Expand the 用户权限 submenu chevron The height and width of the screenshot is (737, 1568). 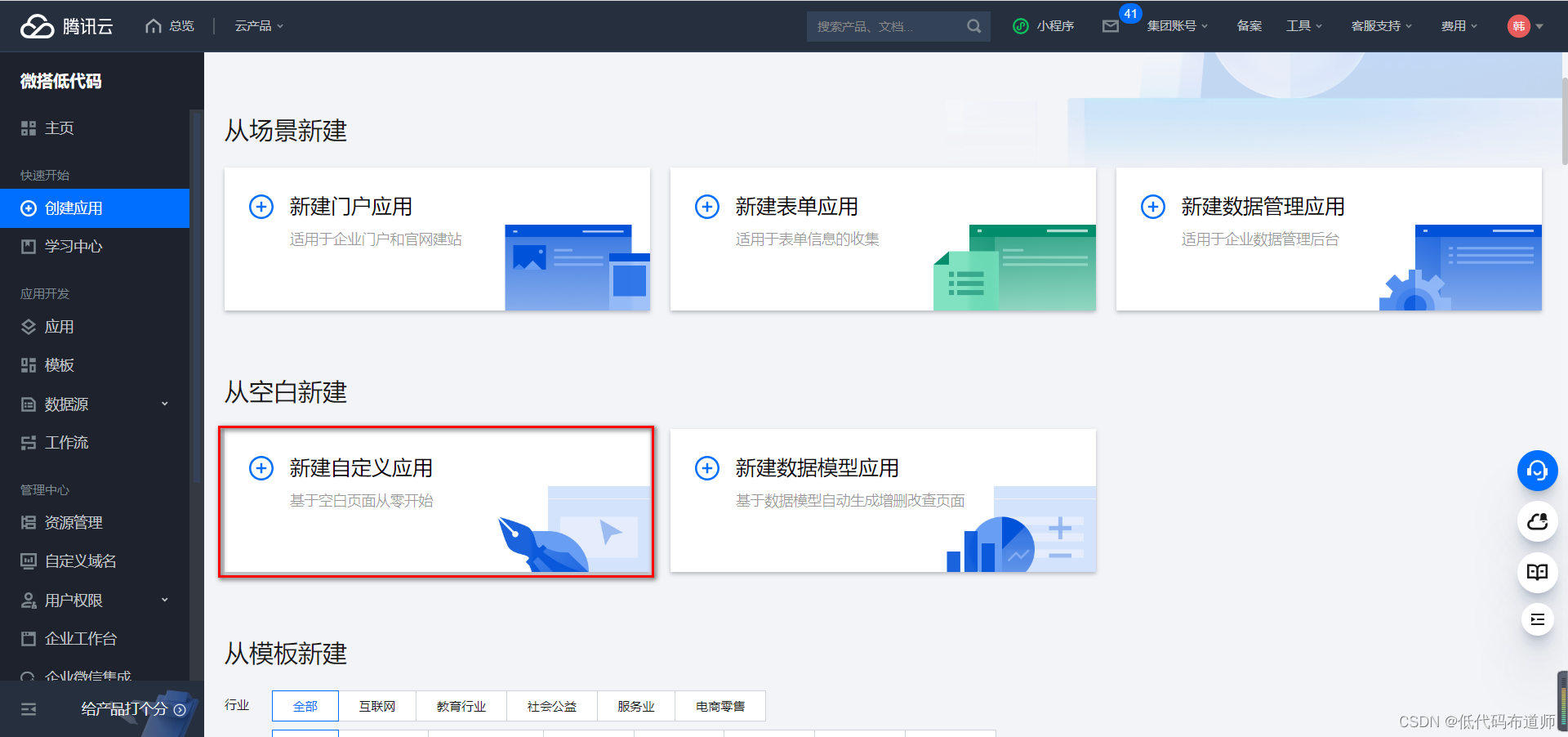point(165,600)
